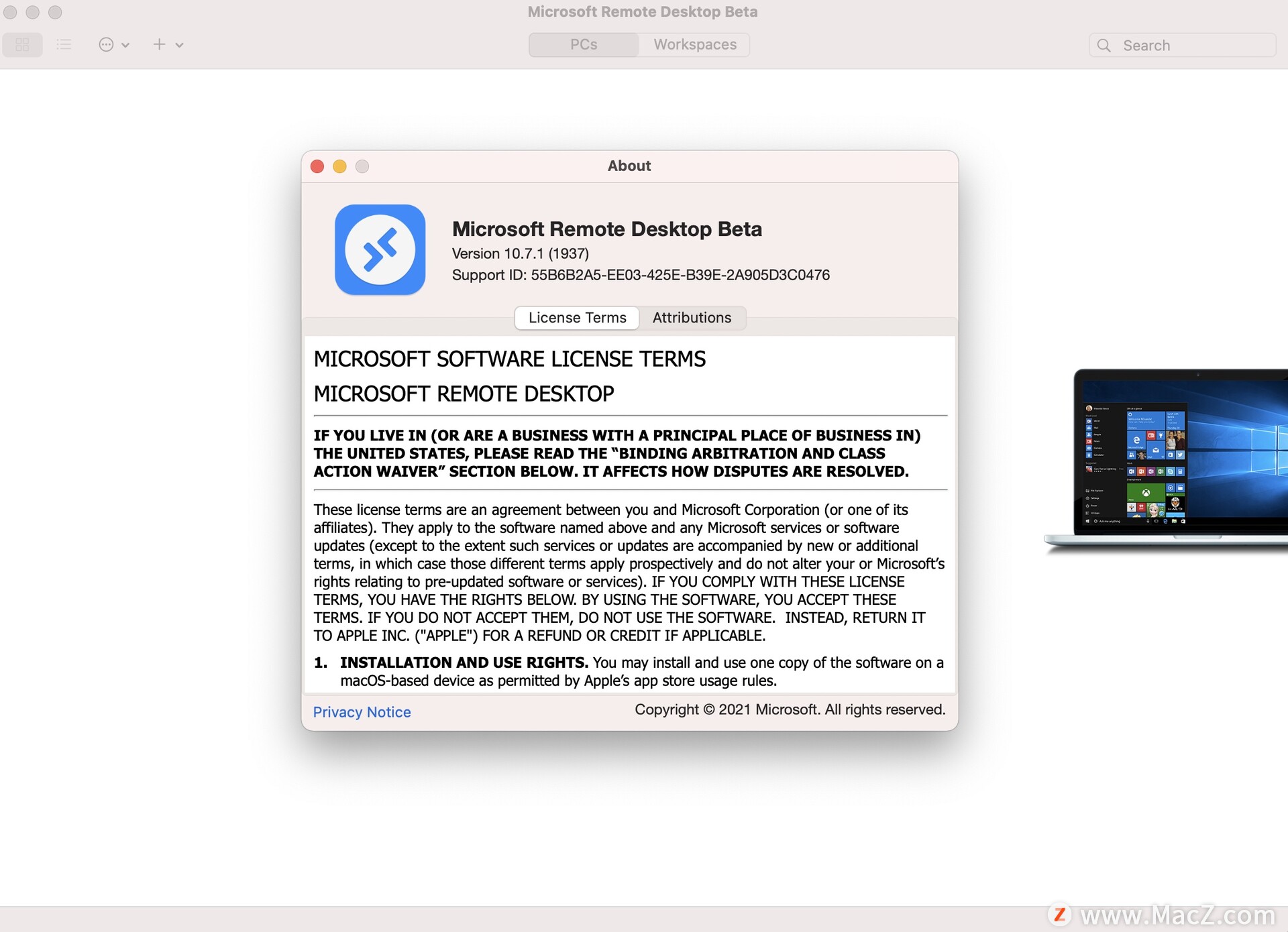
Task: Click the list view icon
Action: (64, 44)
